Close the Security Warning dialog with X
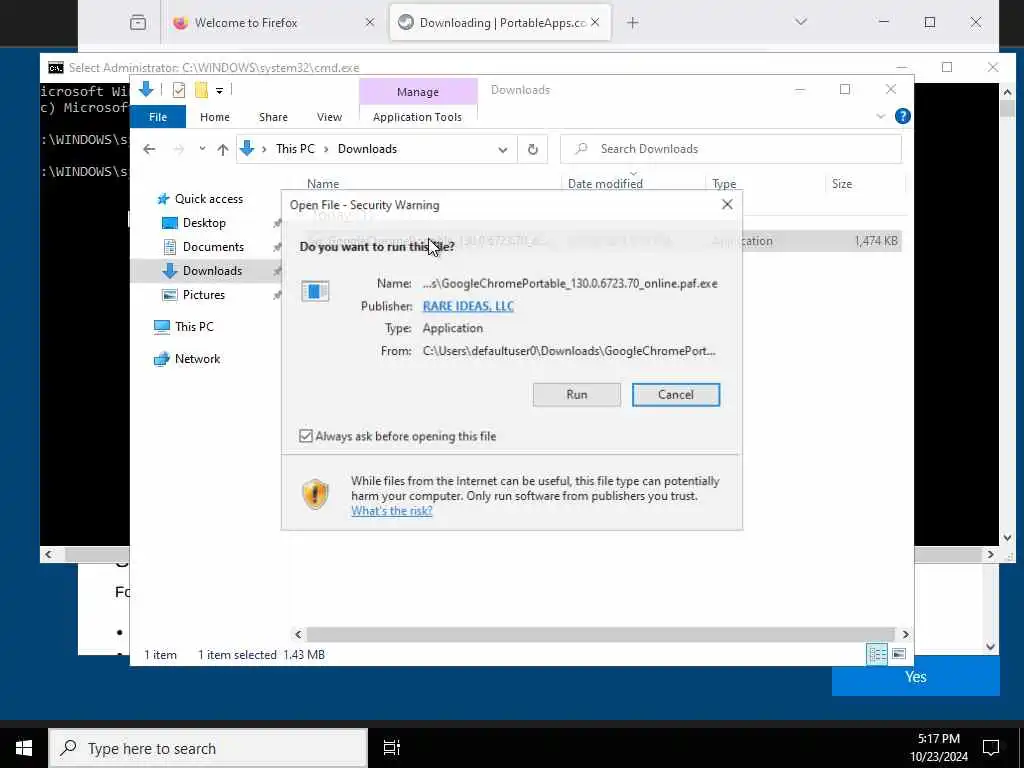Screen dimensions: 1024x768 point(727,204)
